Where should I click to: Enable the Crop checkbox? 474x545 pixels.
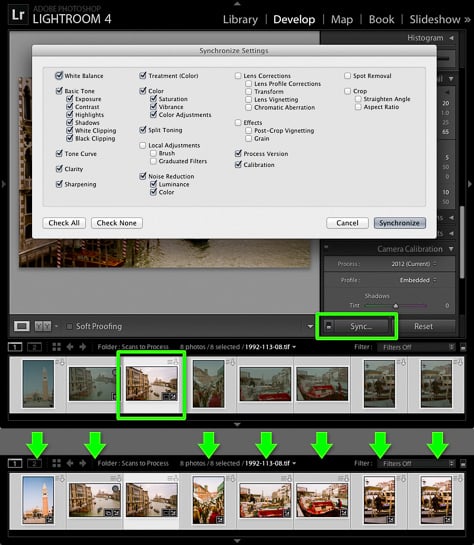pos(348,91)
